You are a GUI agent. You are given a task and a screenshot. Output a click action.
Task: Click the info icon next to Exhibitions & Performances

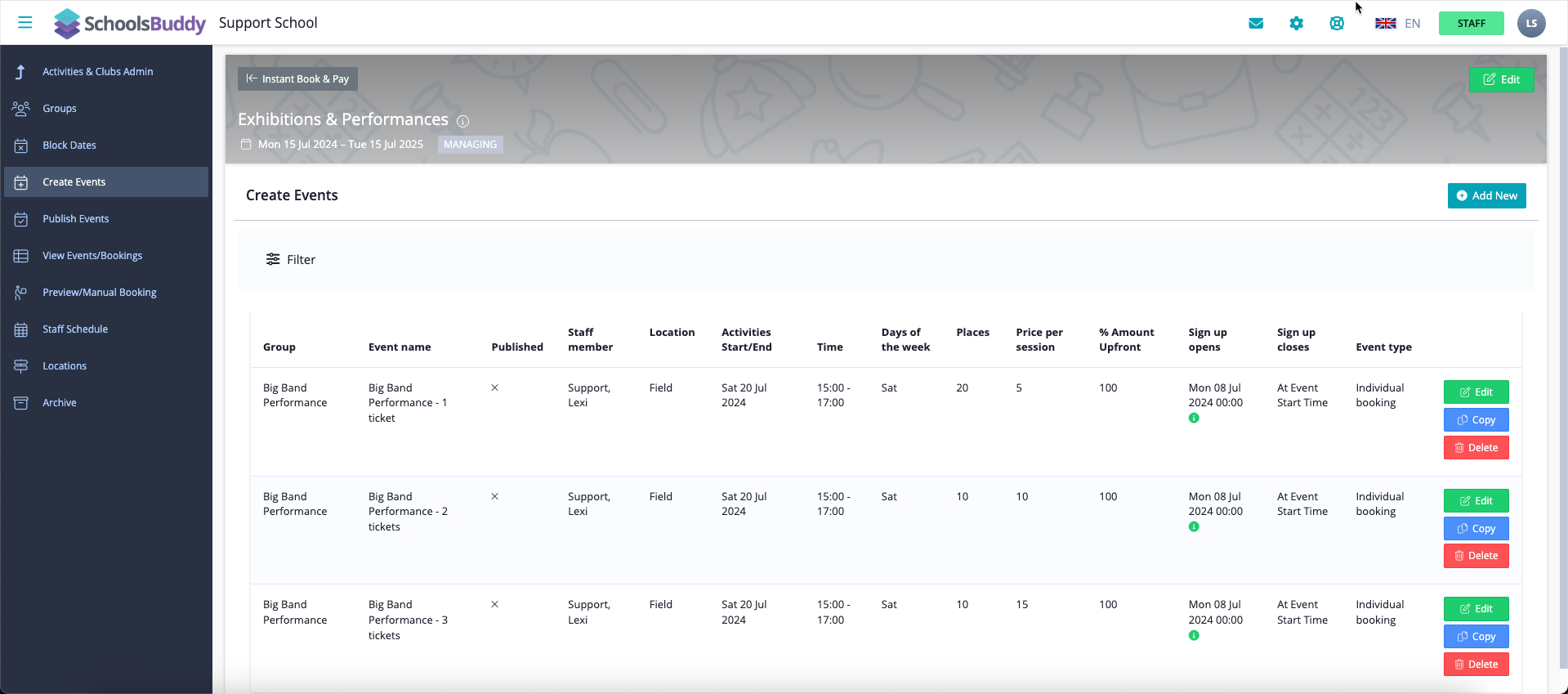tap(462, 121)
